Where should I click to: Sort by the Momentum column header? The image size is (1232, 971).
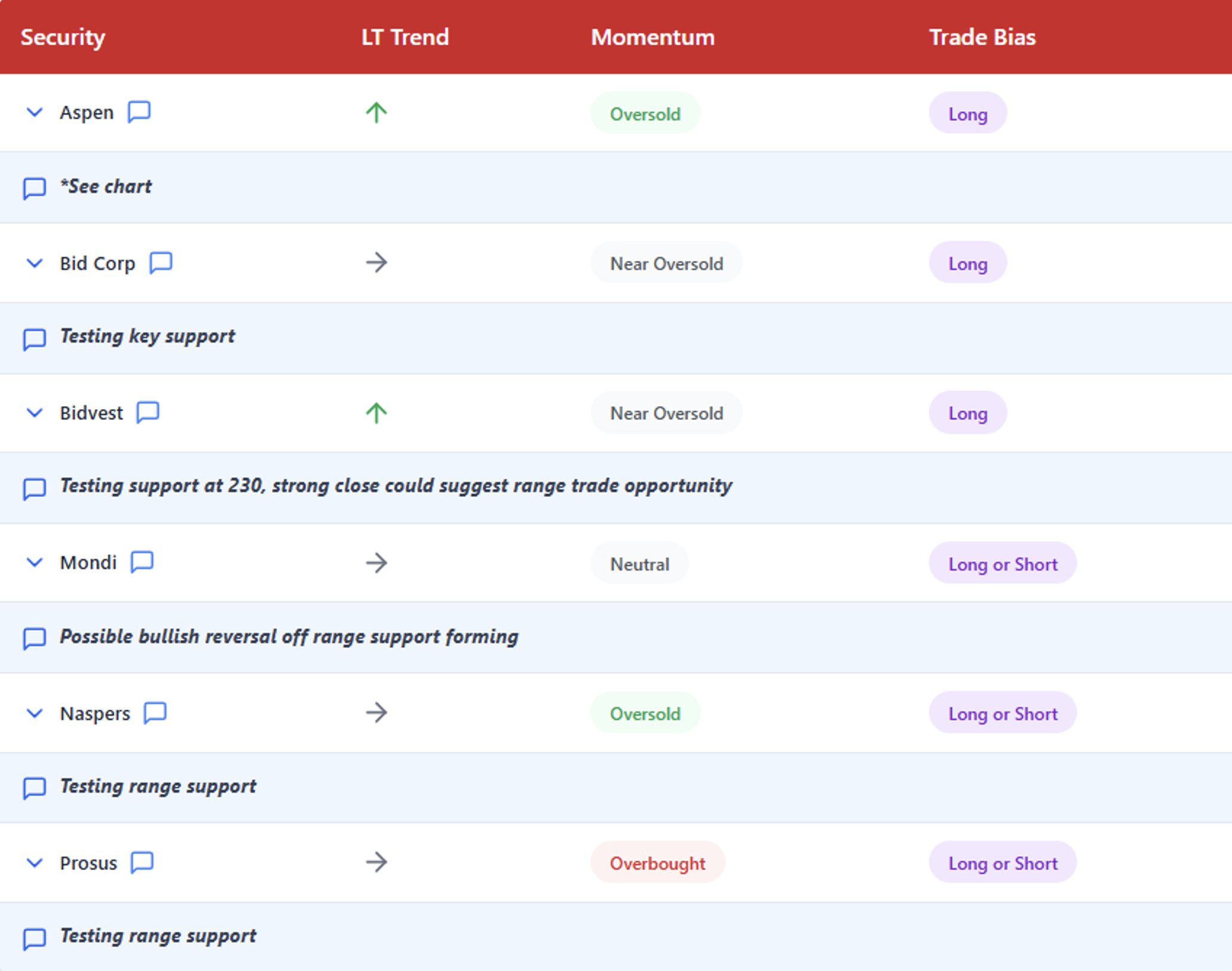click(652, 37)
